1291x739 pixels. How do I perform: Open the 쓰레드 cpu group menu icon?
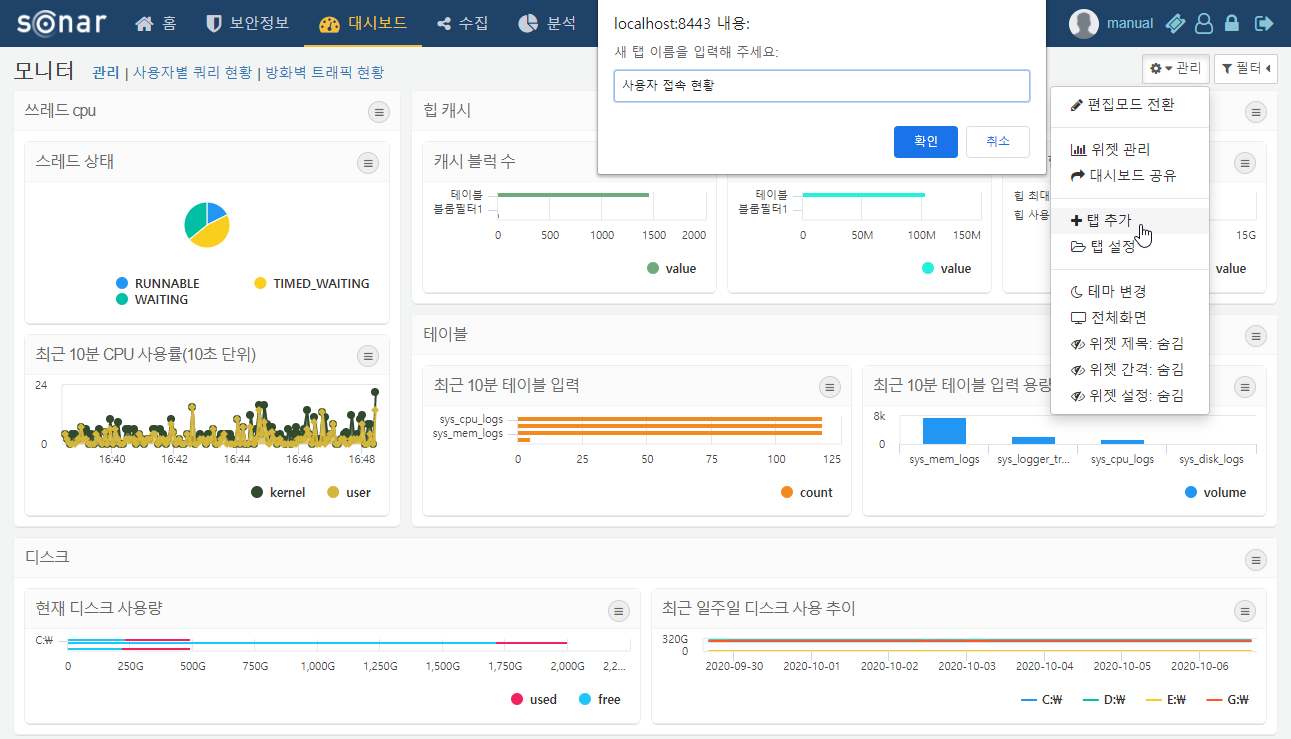point(379,112)
